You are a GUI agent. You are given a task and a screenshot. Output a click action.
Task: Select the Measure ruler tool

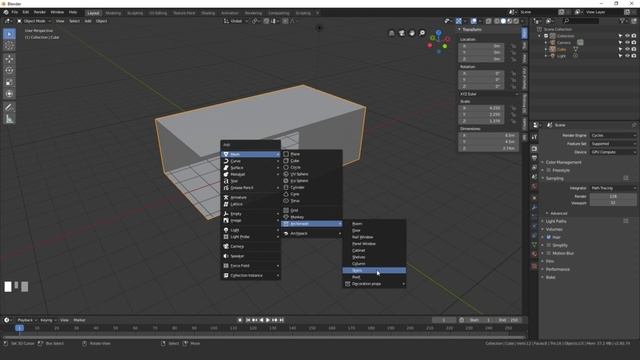click(9, 119)
